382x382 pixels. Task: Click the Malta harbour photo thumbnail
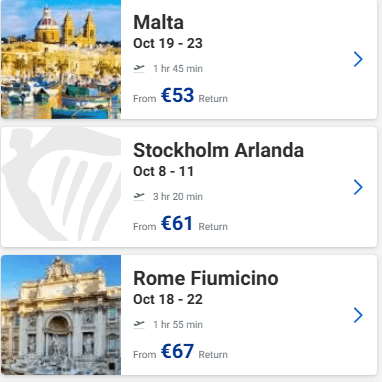(61, 59)
